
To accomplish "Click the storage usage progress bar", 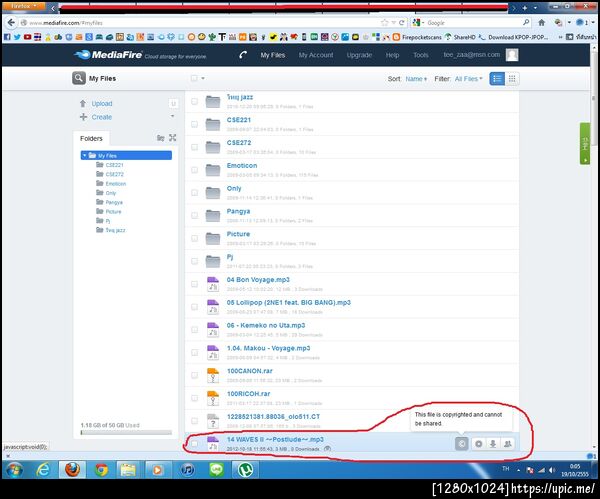I will 126,432.
